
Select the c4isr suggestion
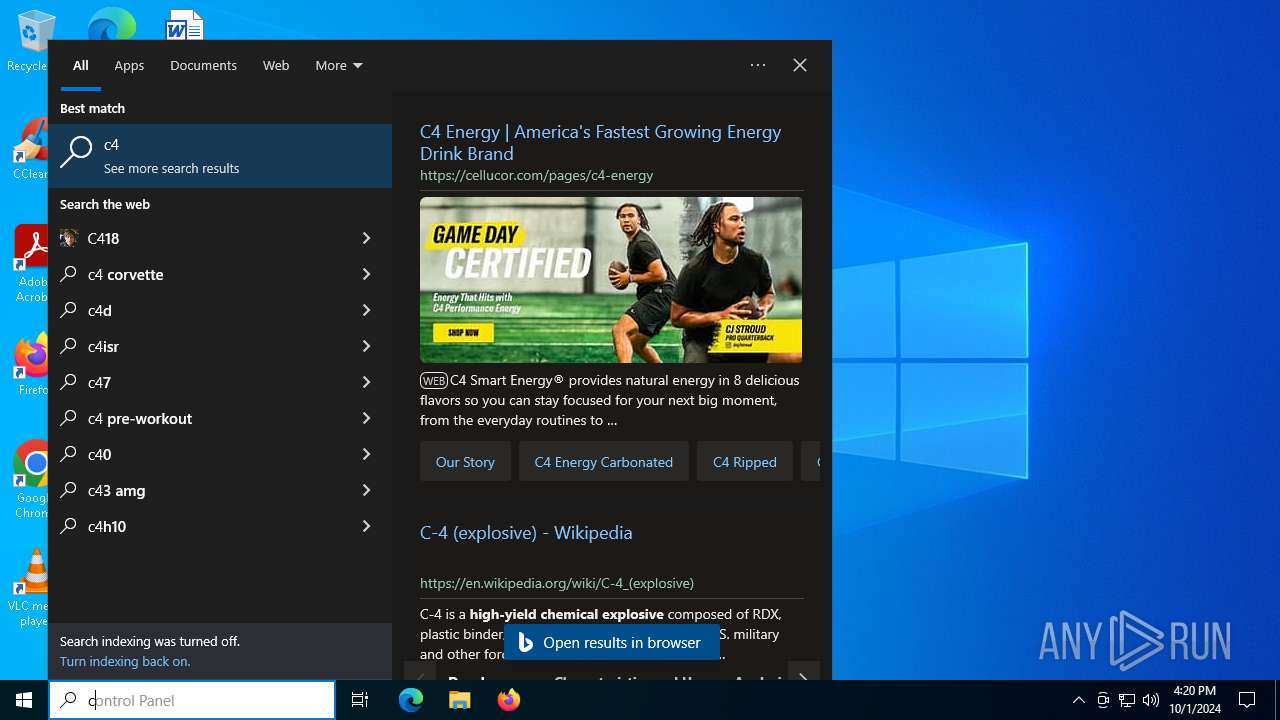coord(194,346)
